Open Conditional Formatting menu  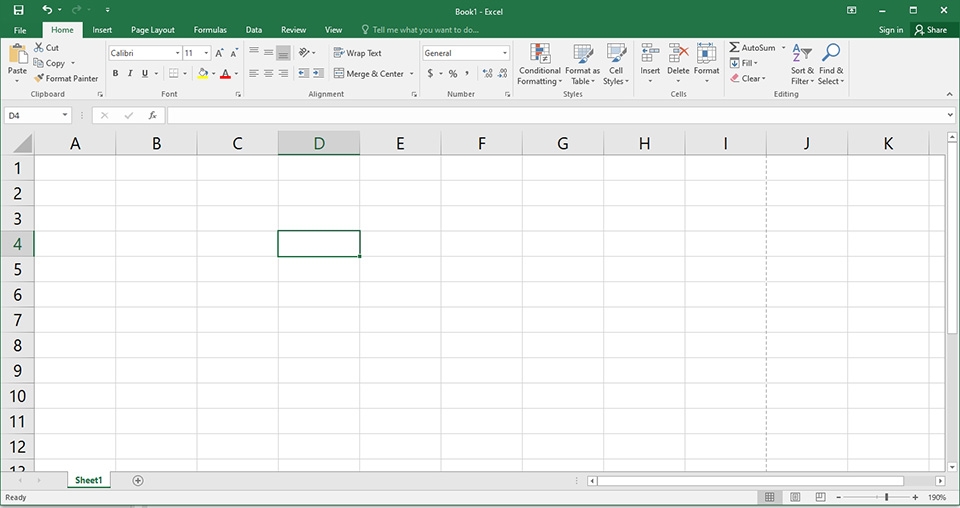click(x=539, y=64)
